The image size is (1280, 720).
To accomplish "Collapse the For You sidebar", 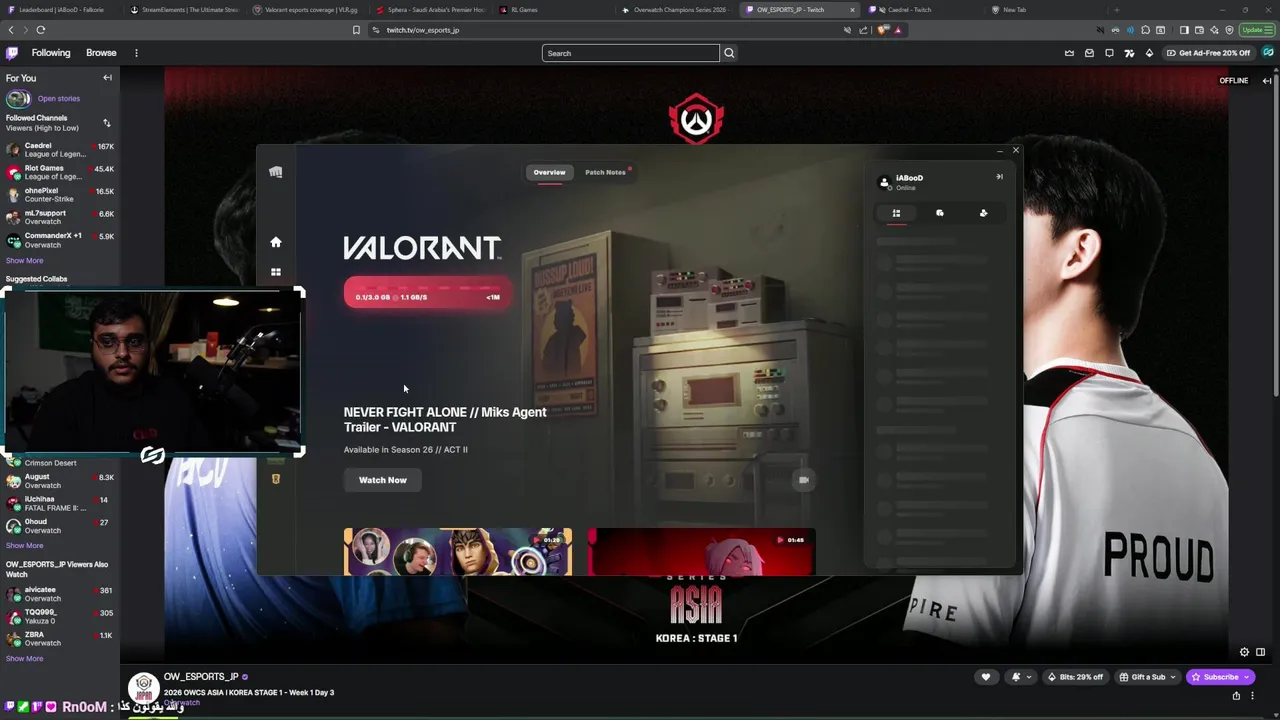I will coord(107,78).
